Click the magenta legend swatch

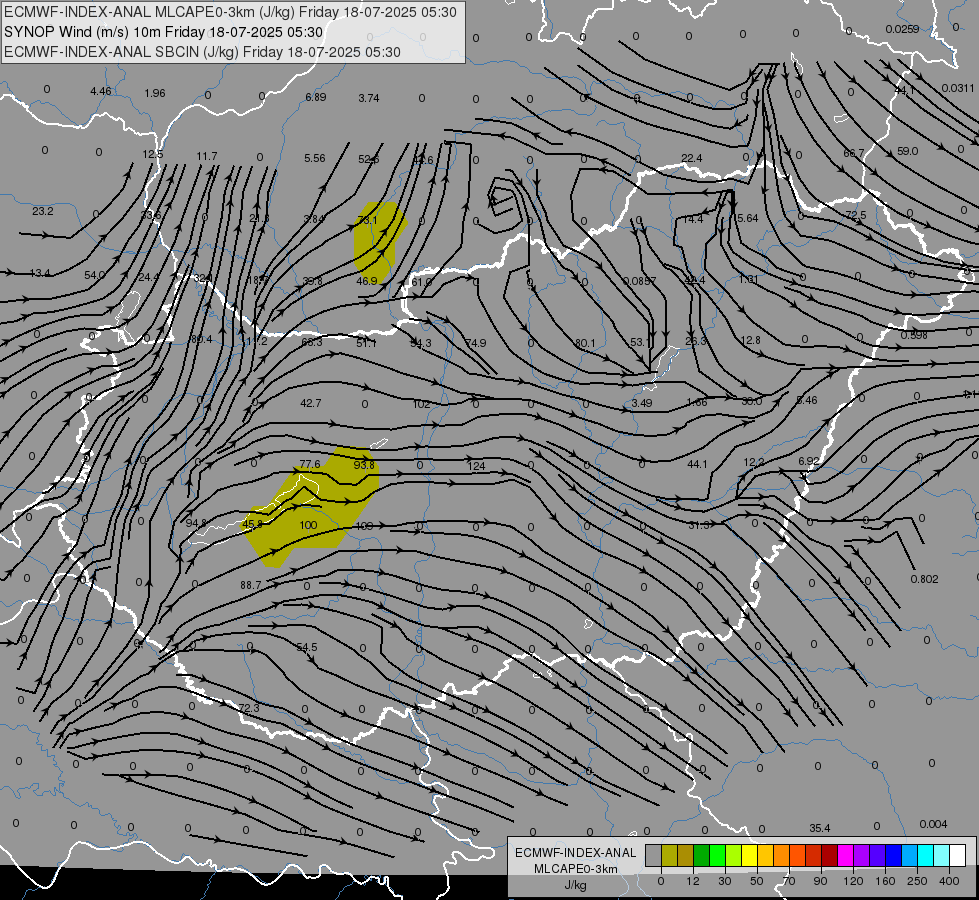tap(846, 855)
